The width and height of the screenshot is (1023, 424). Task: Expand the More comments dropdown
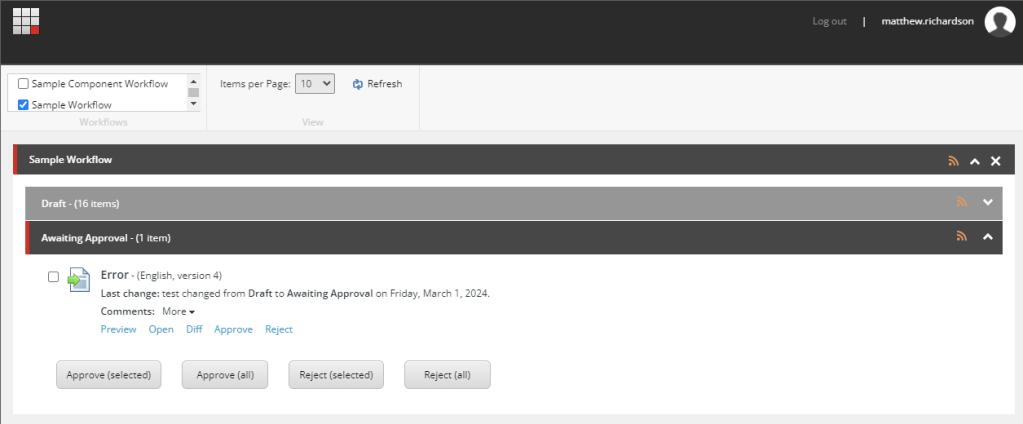tap(178, 312)
